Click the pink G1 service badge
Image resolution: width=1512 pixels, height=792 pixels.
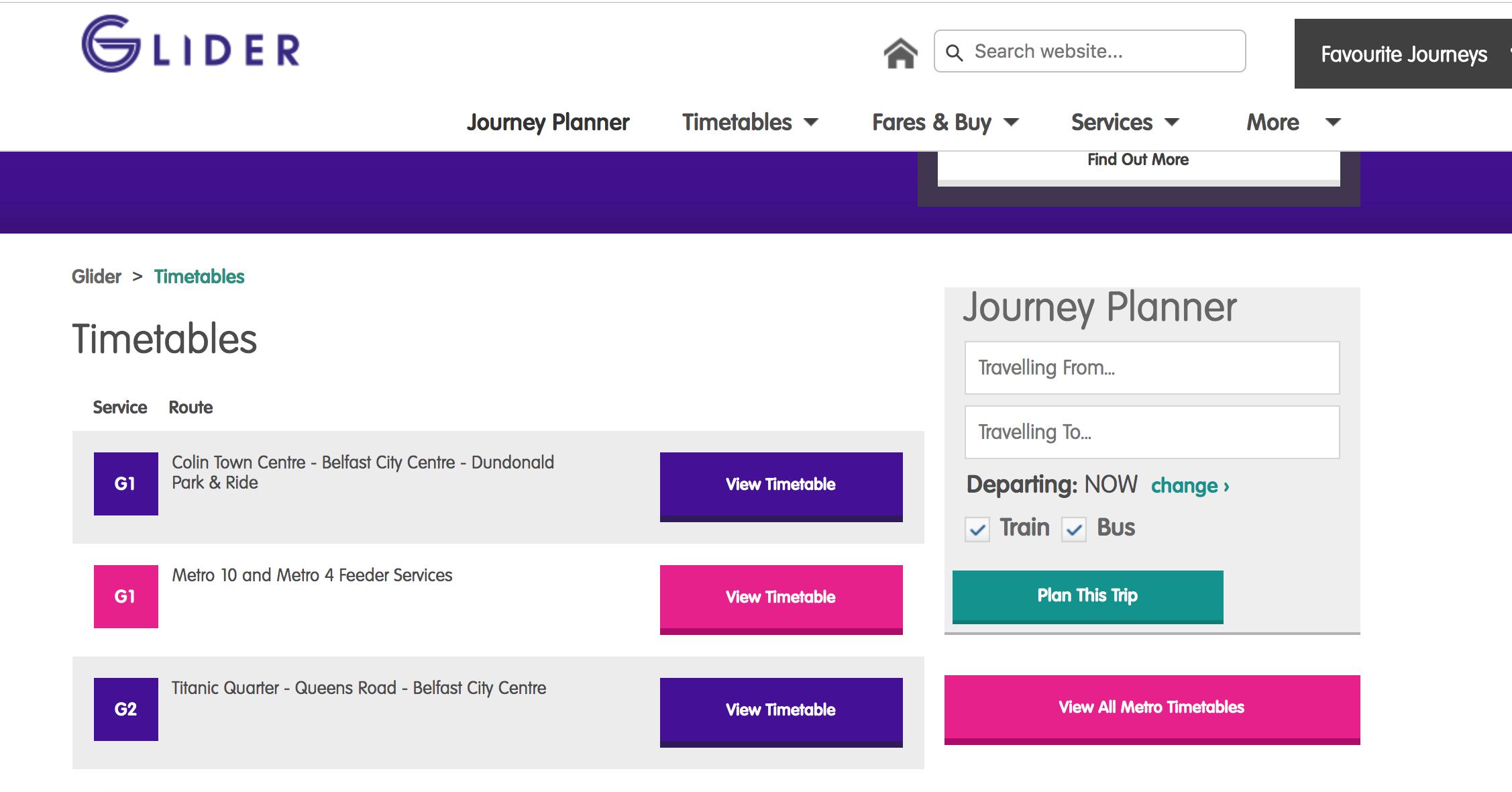(125, 597)
